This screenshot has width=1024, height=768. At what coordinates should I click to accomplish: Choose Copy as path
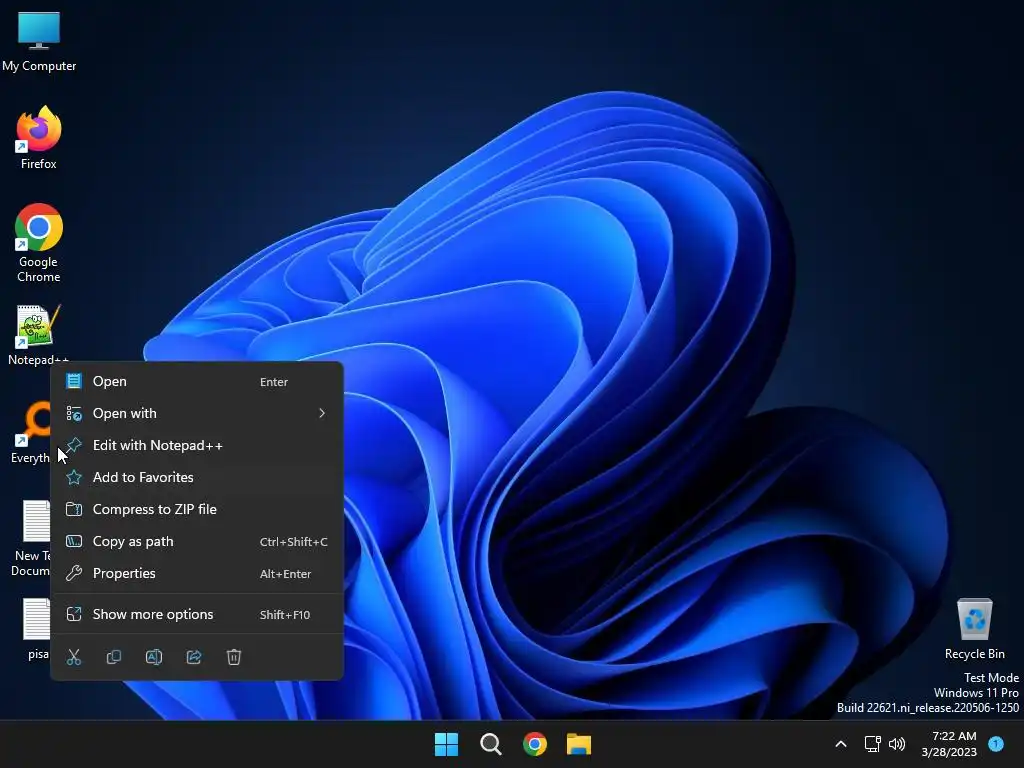click(x=197, y=541)
